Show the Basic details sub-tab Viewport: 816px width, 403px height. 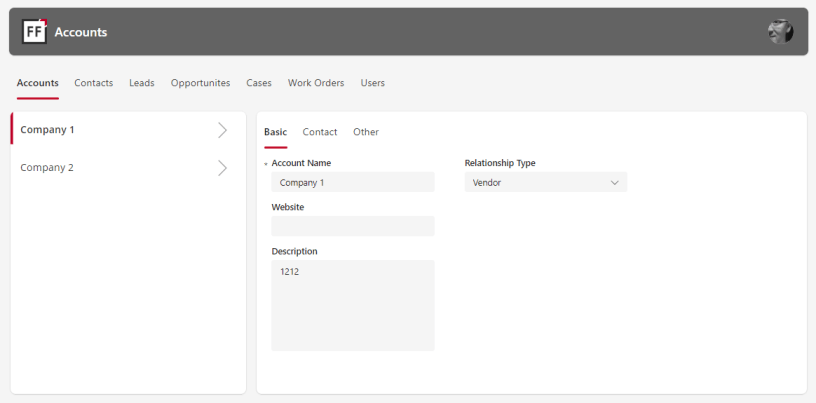pyautogui.click(x=275, y=132)
